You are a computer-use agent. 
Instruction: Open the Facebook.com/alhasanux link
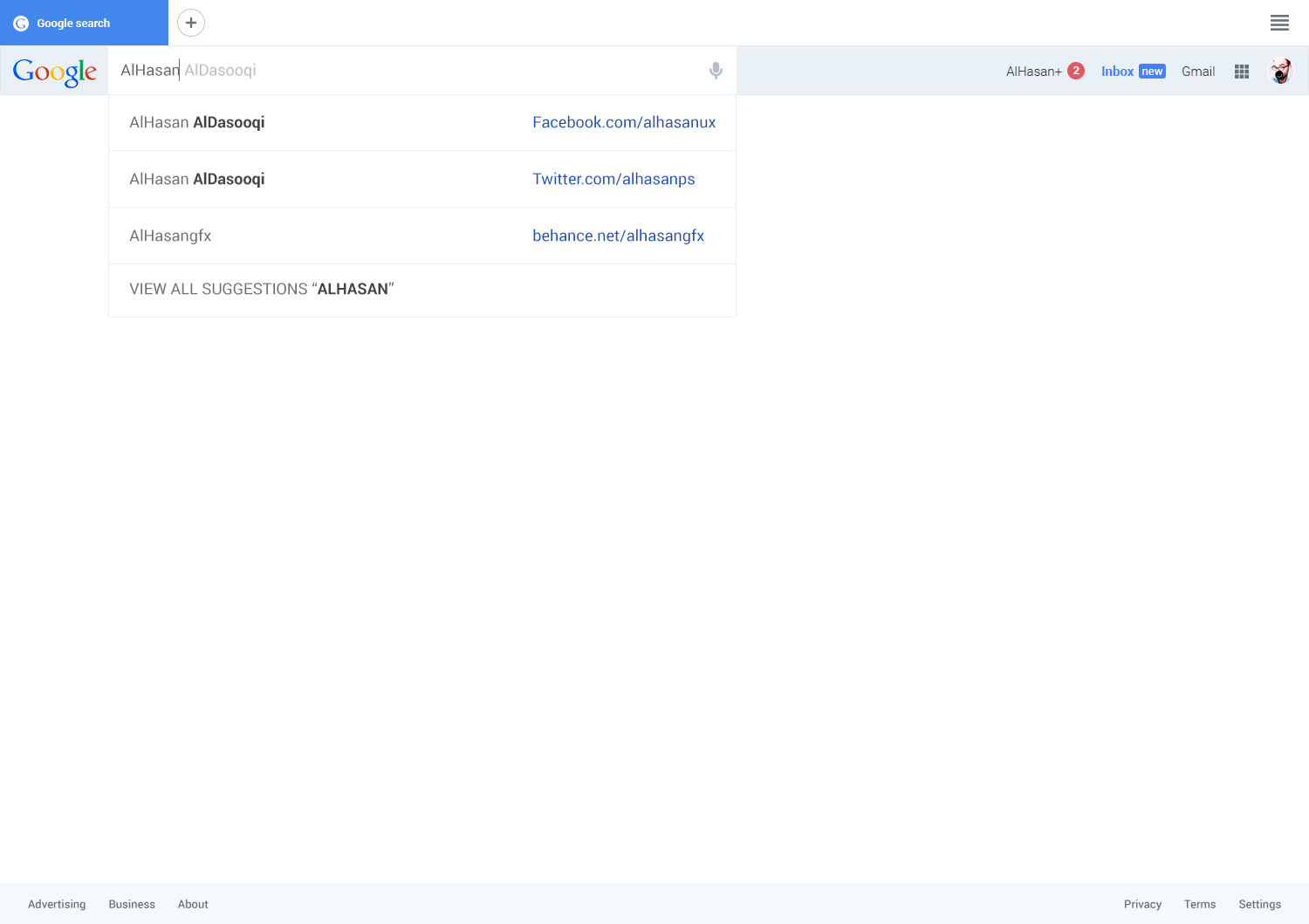click(624, 123)
